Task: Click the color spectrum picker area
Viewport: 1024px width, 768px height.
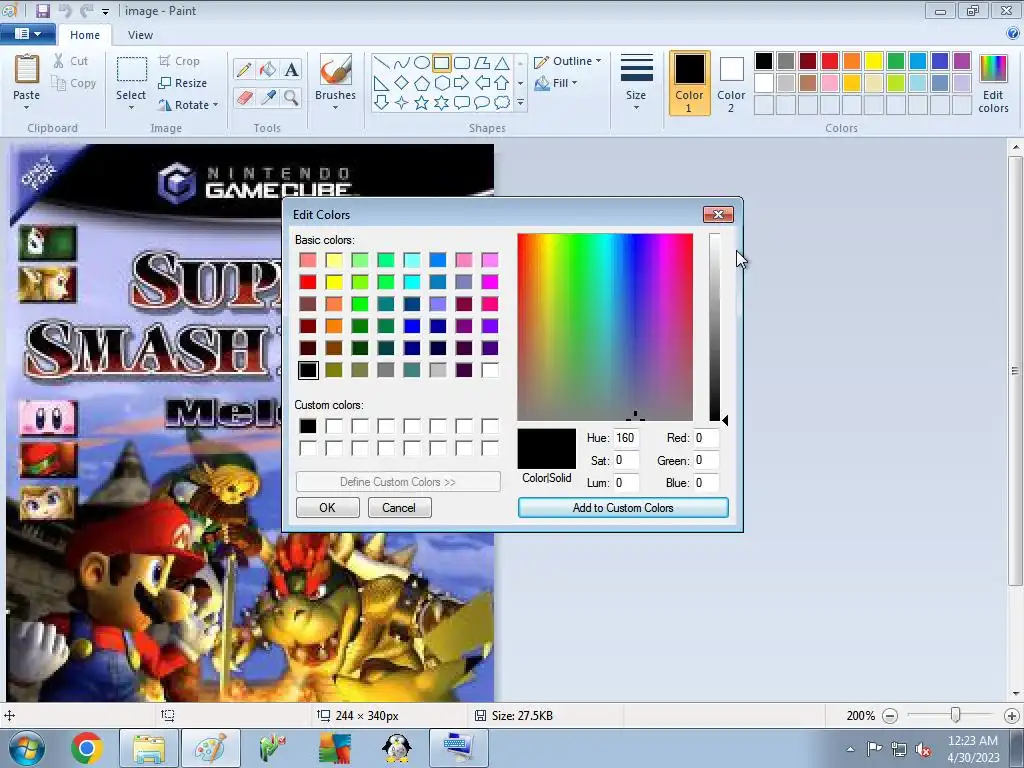Action: click(x=605, y=327)
